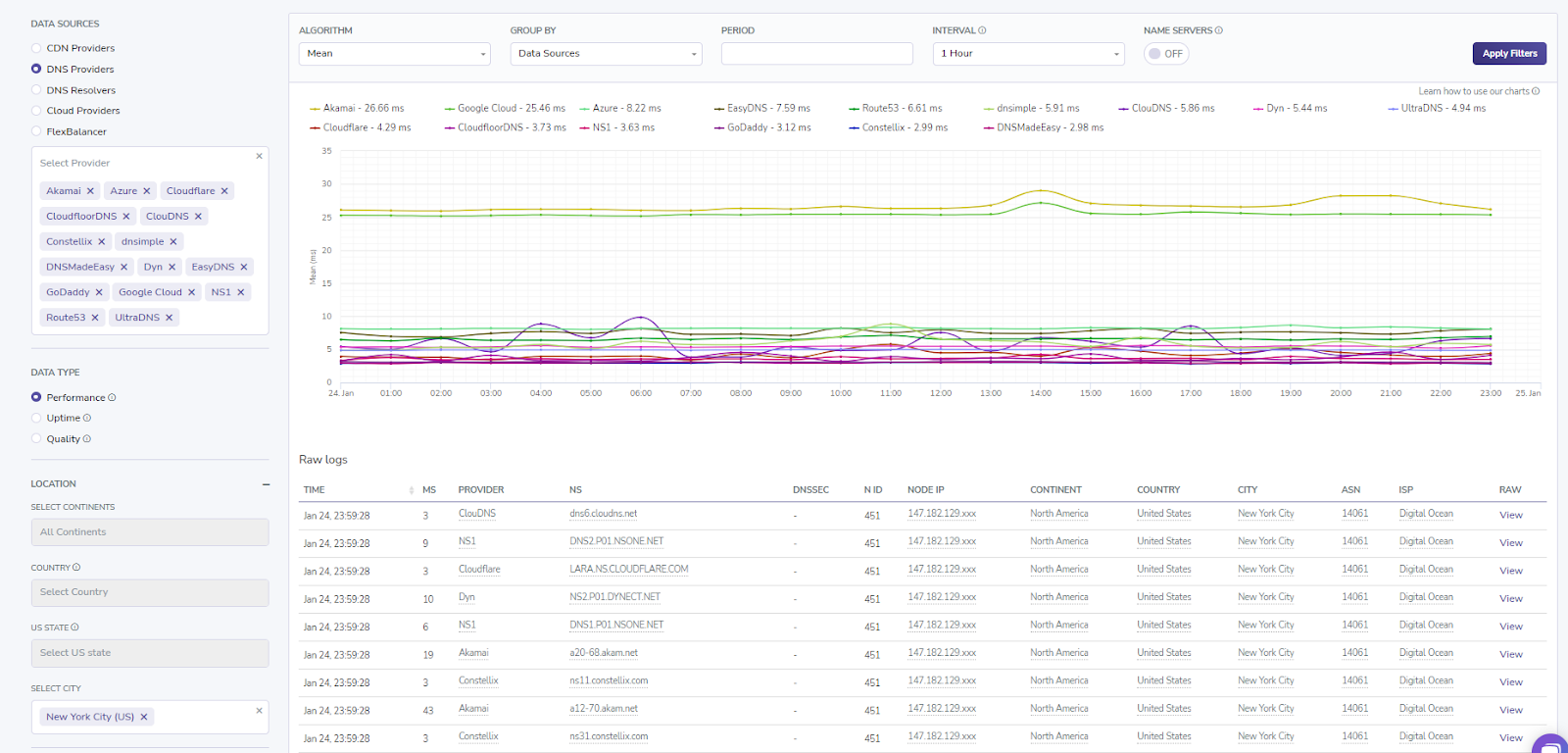Open the Interval dropdown set to 1 Hour
Screen dimensions: 1568x753
pos(1029,54)
